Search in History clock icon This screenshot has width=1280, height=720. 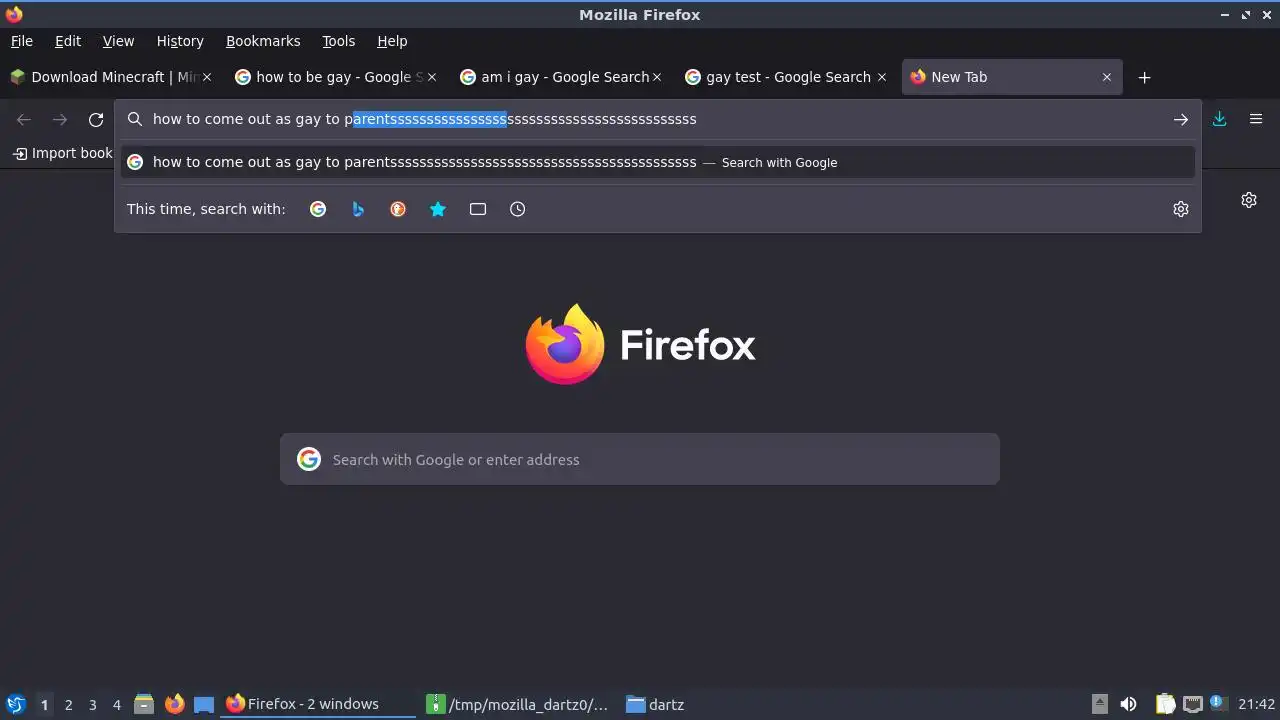tap(518, 209)
